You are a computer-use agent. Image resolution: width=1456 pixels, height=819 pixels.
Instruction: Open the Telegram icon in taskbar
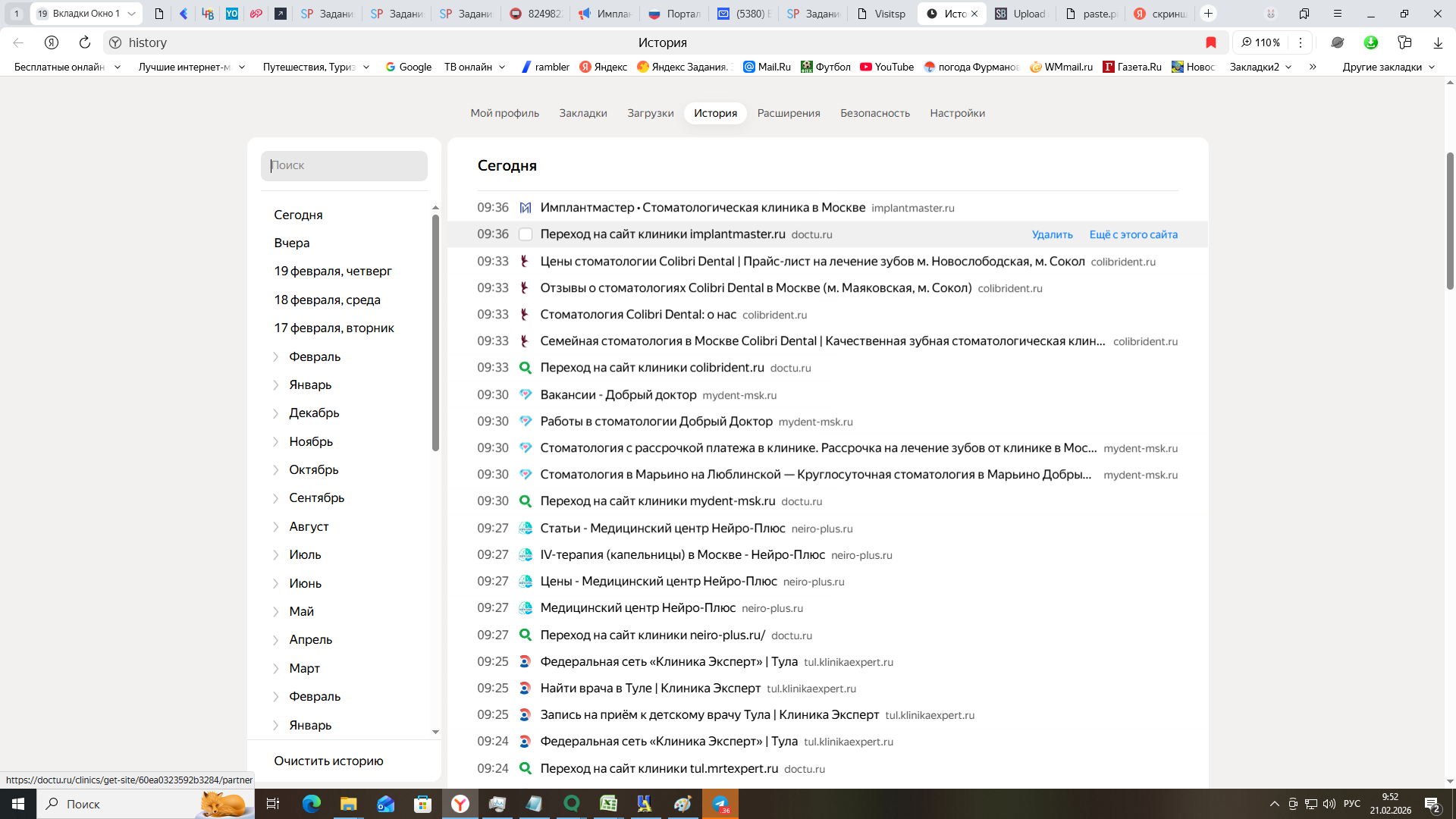click(720, 804)
